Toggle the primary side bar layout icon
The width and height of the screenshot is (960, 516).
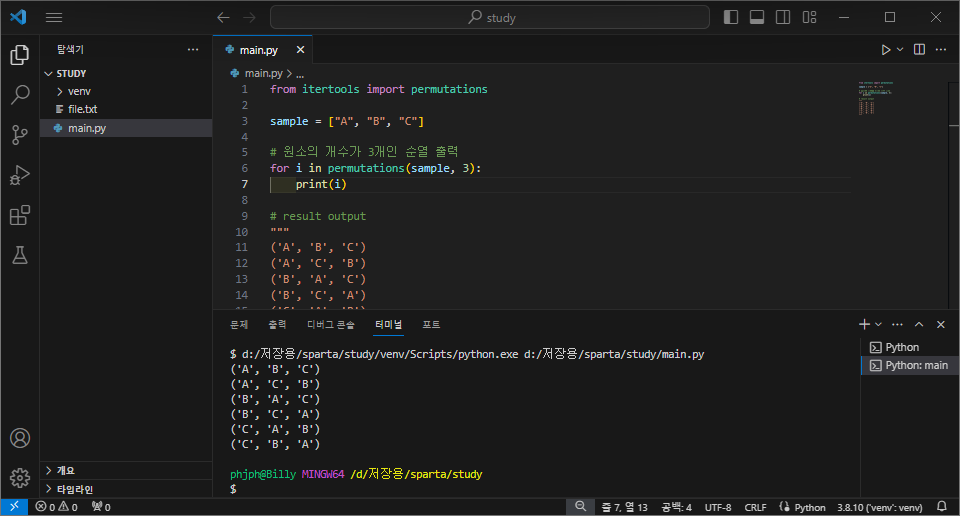(x=730, y=17)
